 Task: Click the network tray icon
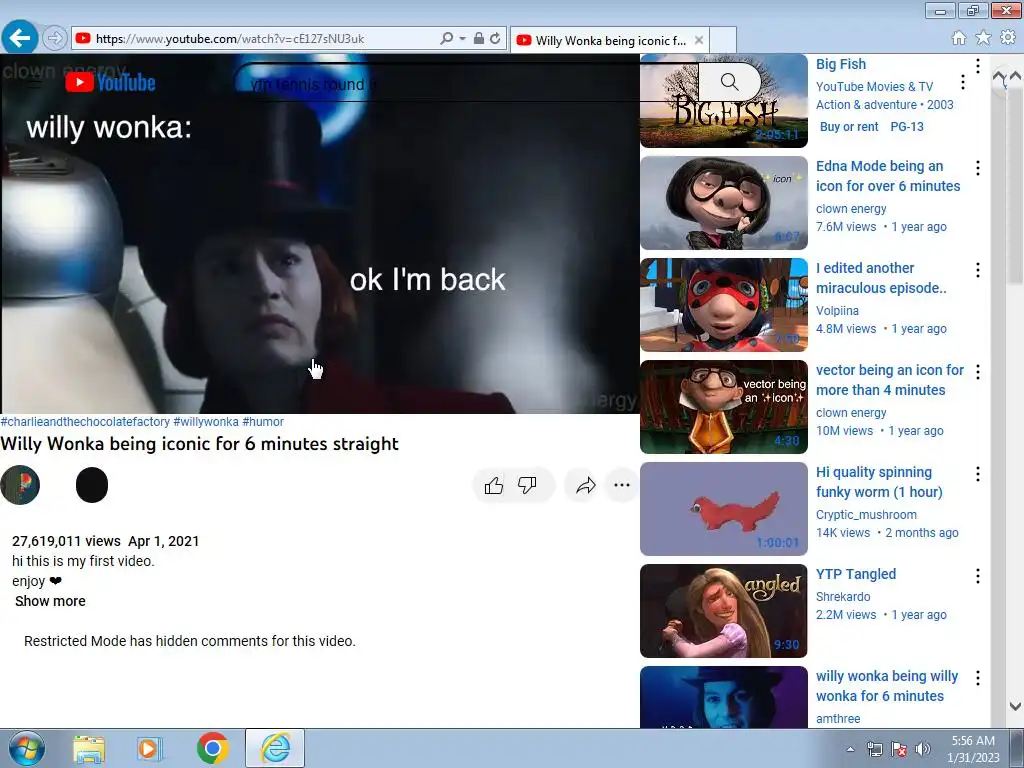pos(874,749)
